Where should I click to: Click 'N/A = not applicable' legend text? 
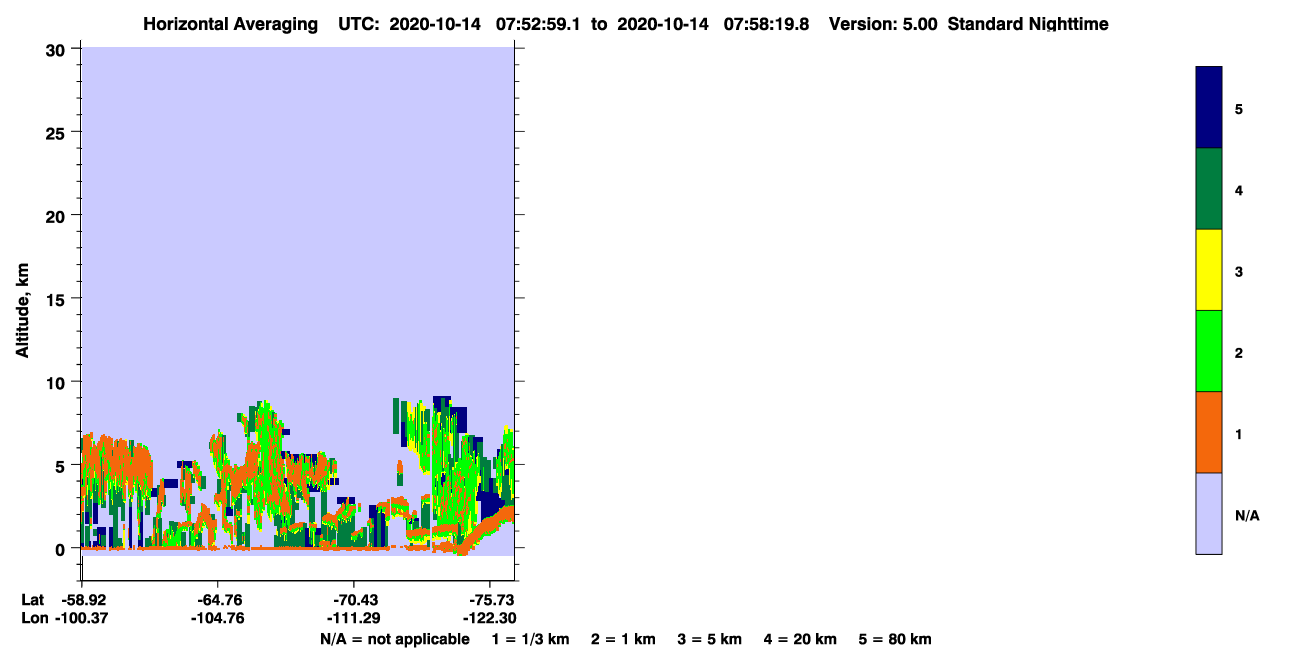click(394, 639)
